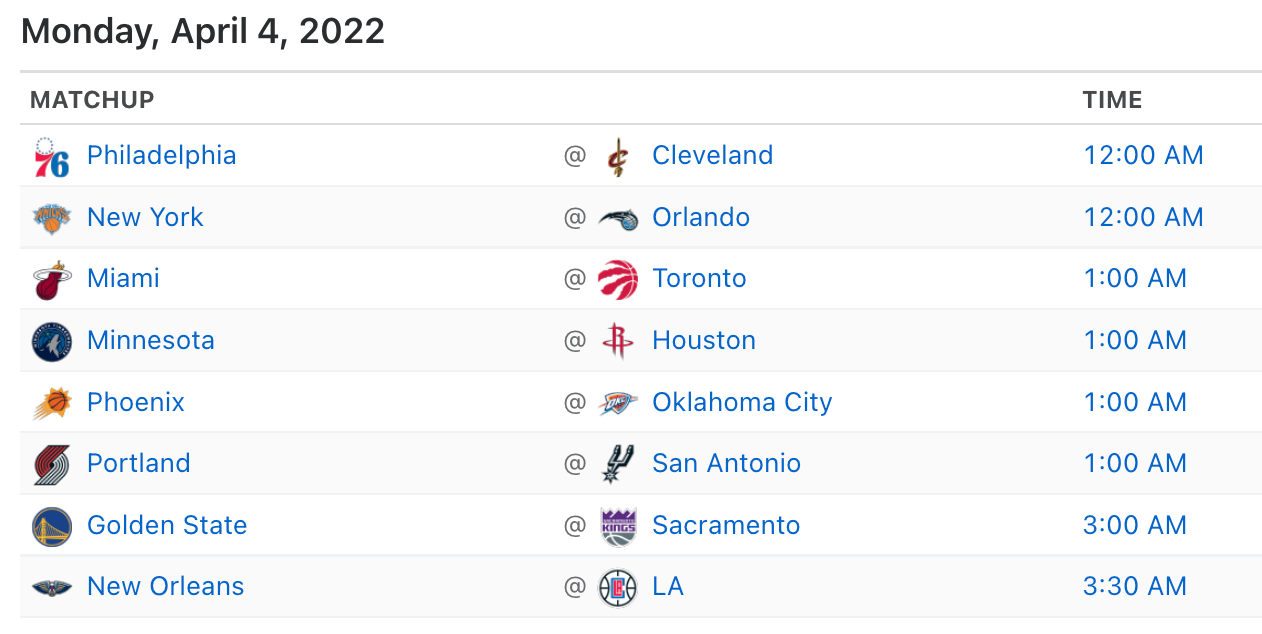This screenshot has height=634, width=1262.
Task: Click 12:00 AM time for Philadelphia game
Action: 1144,155
